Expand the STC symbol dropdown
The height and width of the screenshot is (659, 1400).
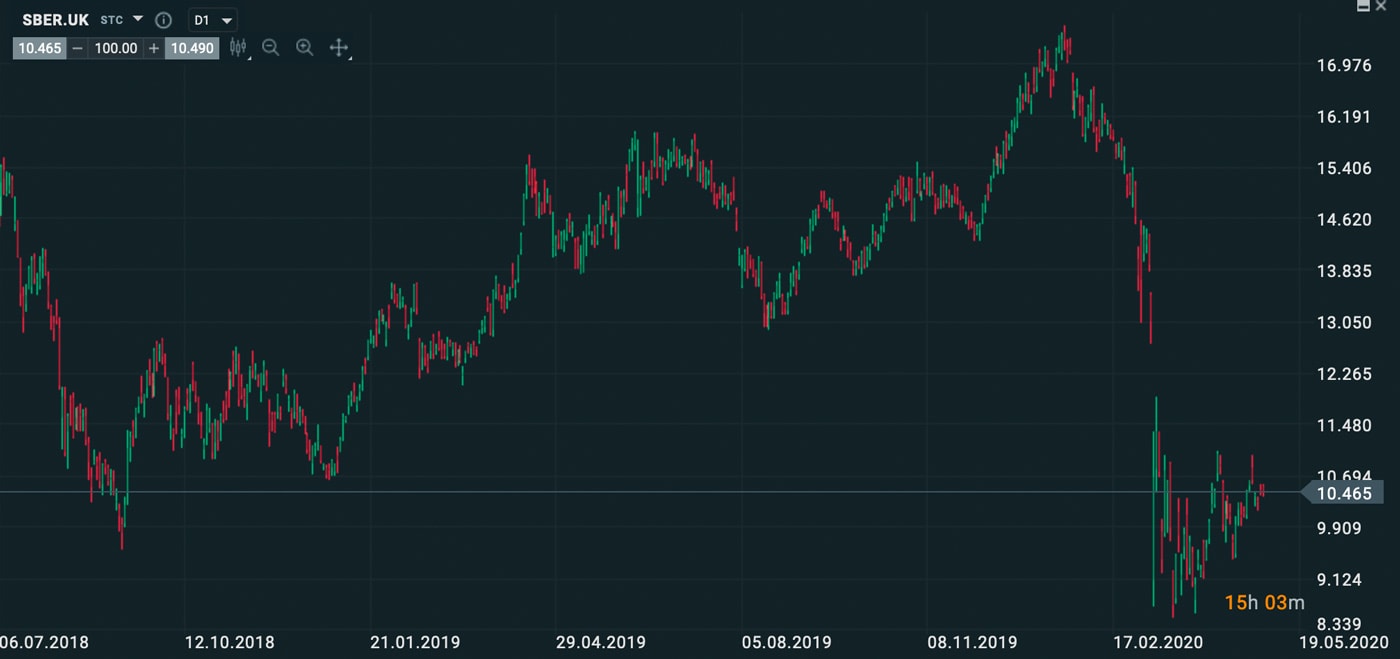tap(137, 20)
